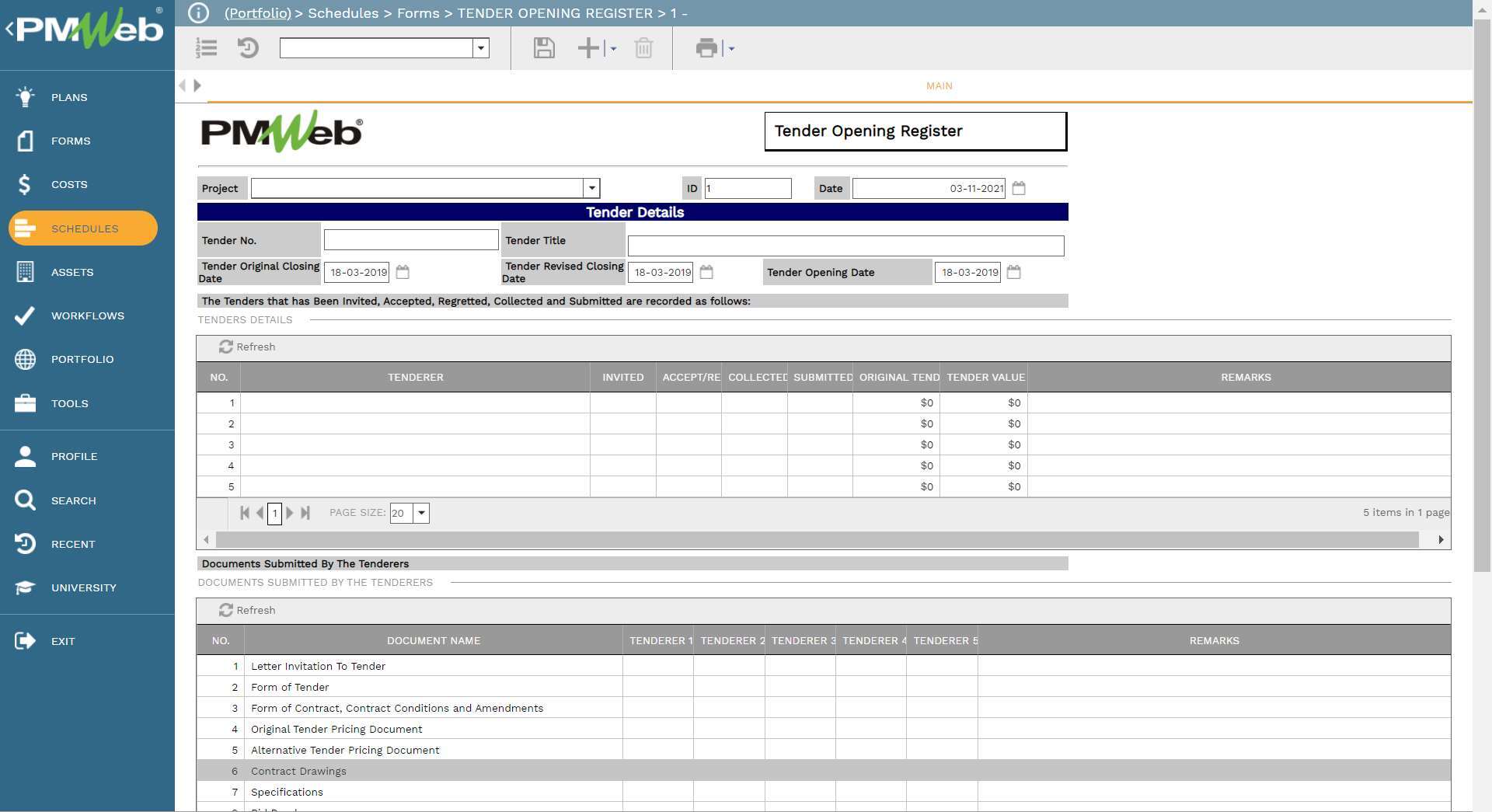The height and width of the screenshot is (812, 1492).
Task: Click the ID input field
Action: [748, 188]
